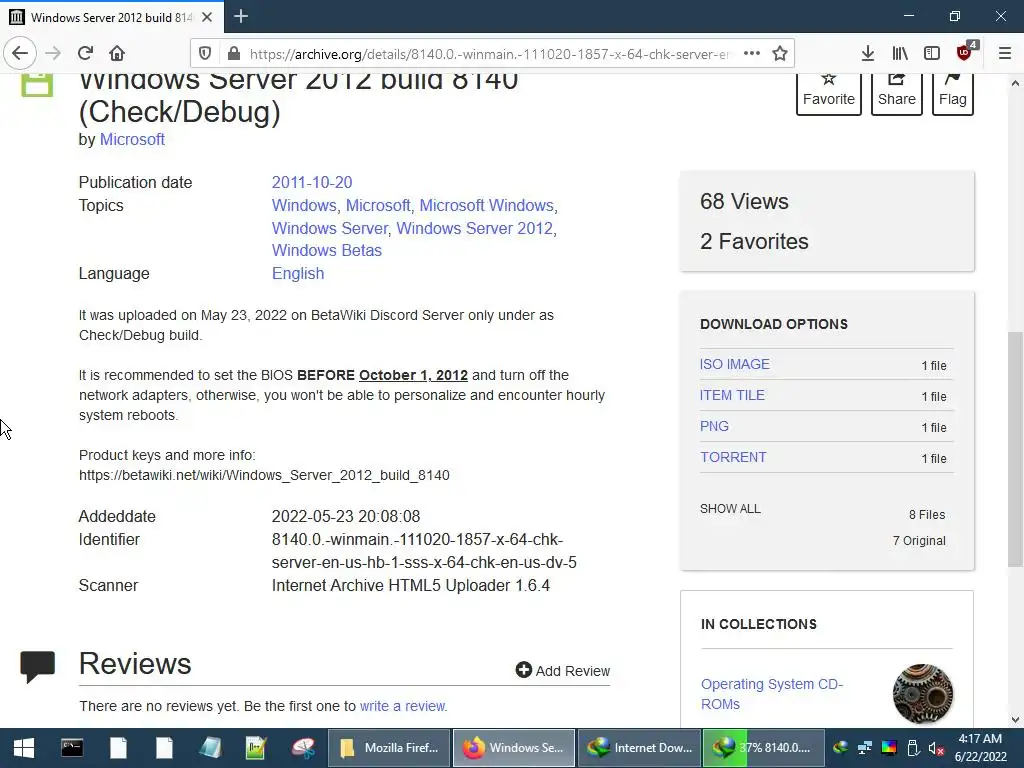This screenshot has height=768, width=1024.
Task: Open the Windows Start menu
Action: pyautogui.click(x=24, y=748)
